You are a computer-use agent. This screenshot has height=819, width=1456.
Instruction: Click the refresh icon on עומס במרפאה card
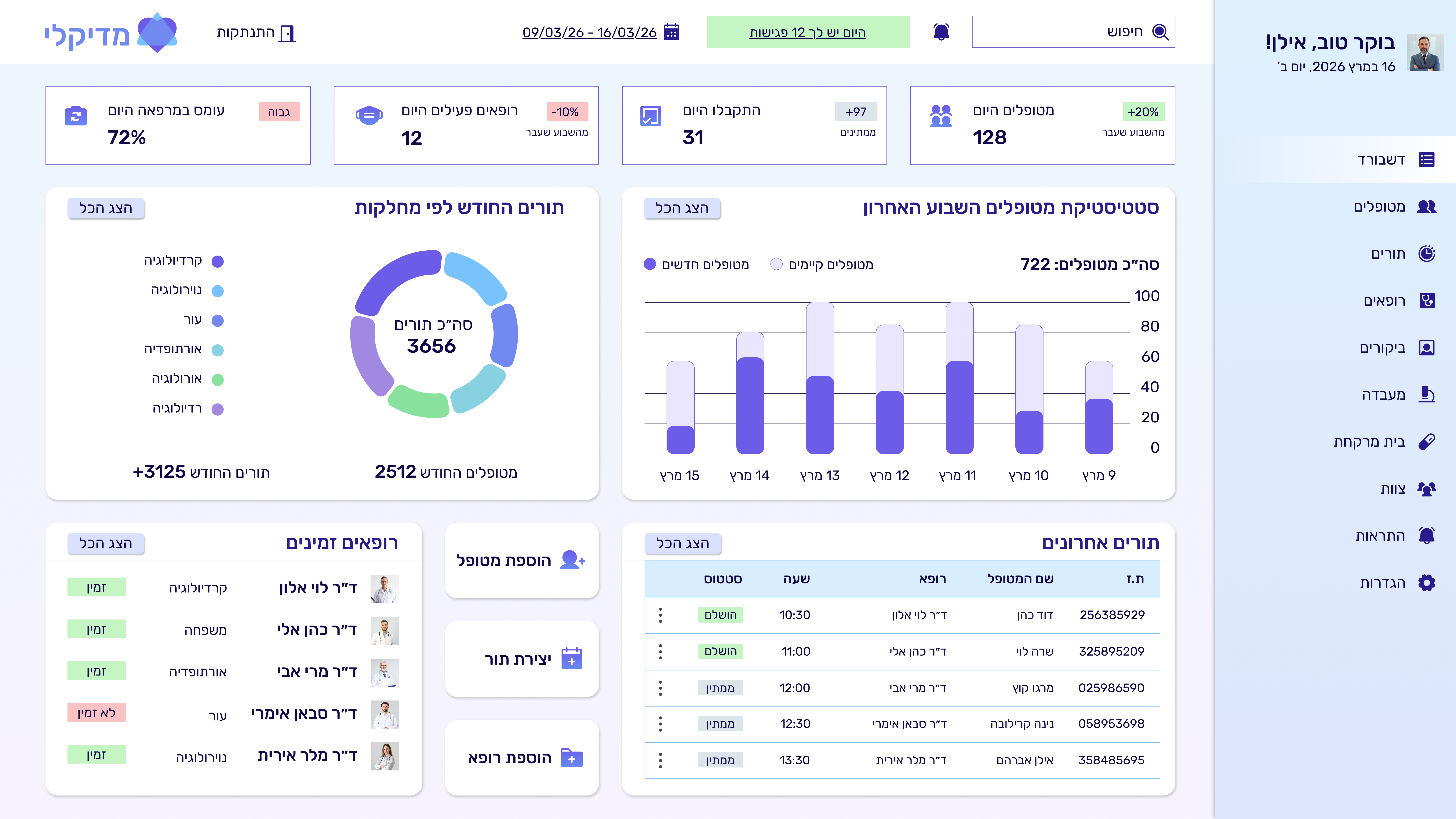click(x=76, y=116)
